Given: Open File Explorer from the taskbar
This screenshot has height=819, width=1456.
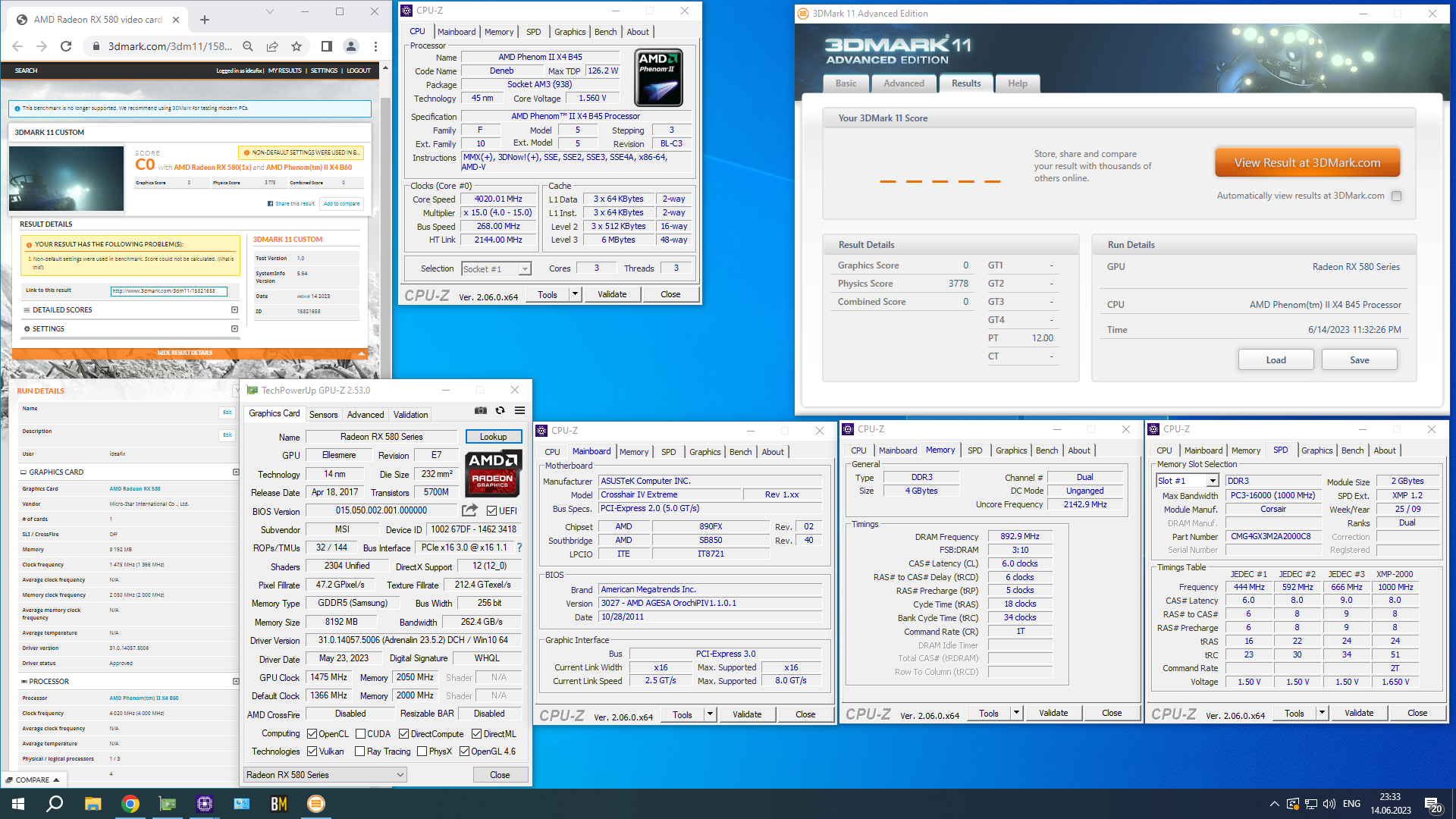Looking at the screenshot, I should 93,804.
